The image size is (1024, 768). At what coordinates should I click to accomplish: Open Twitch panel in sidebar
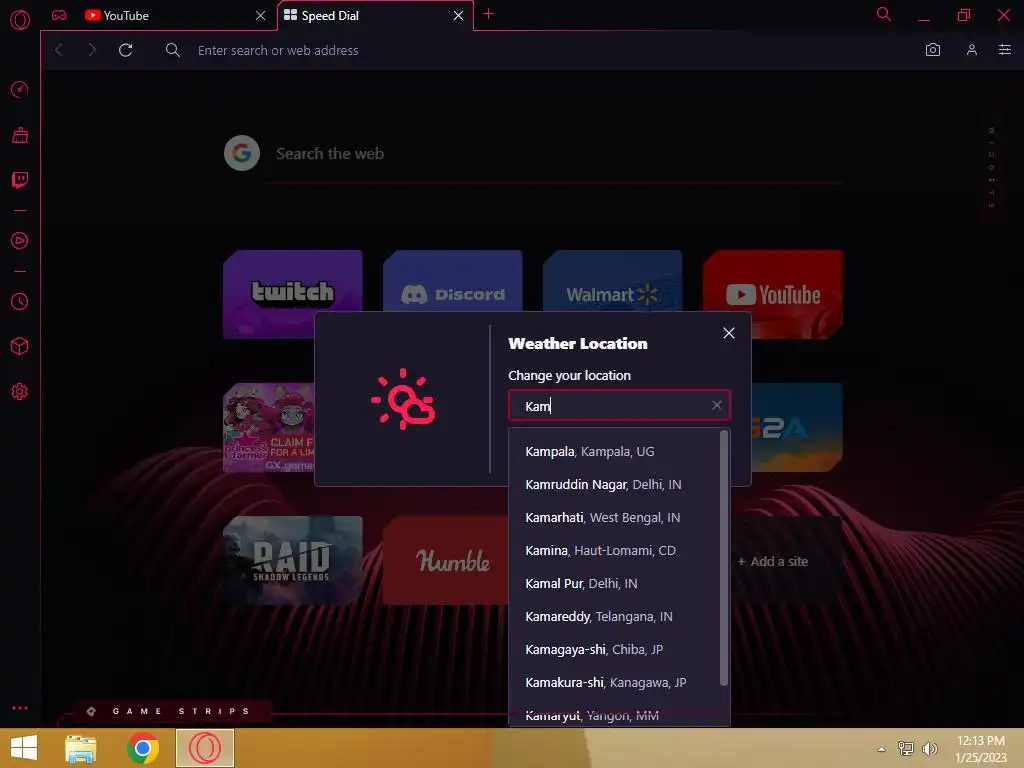point(20,180)
